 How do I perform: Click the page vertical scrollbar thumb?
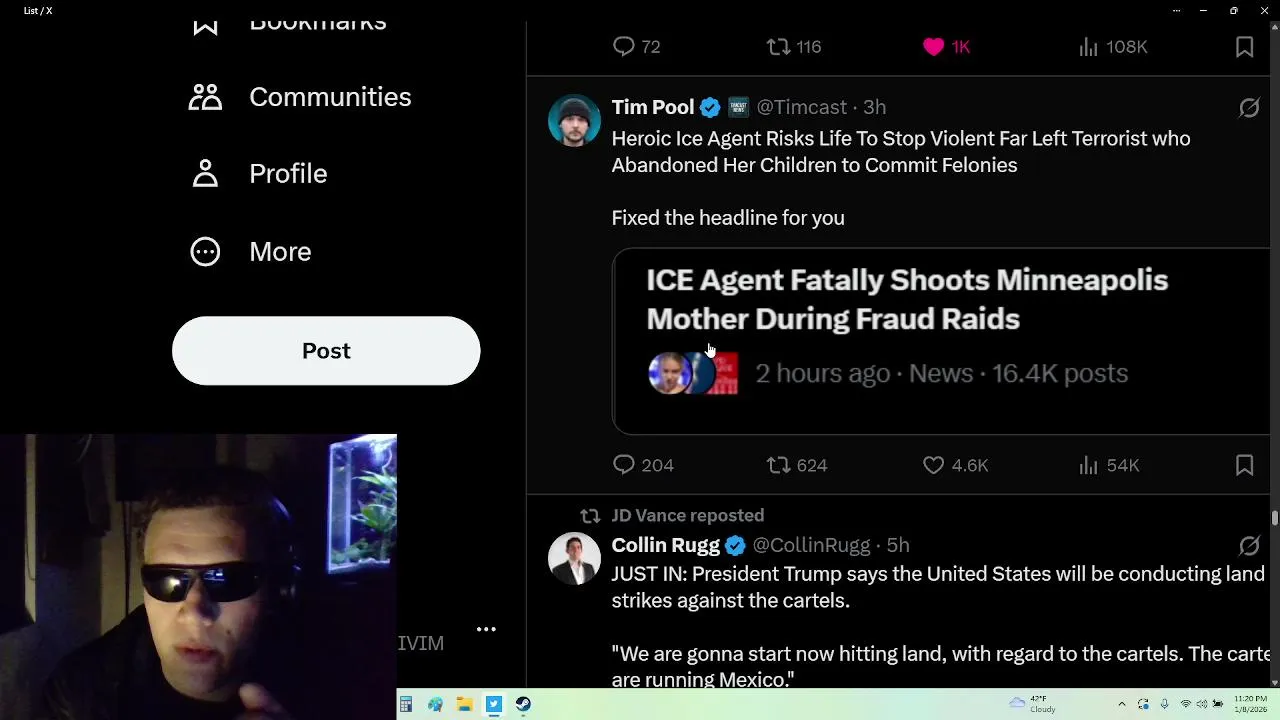tap(1274, 517)
